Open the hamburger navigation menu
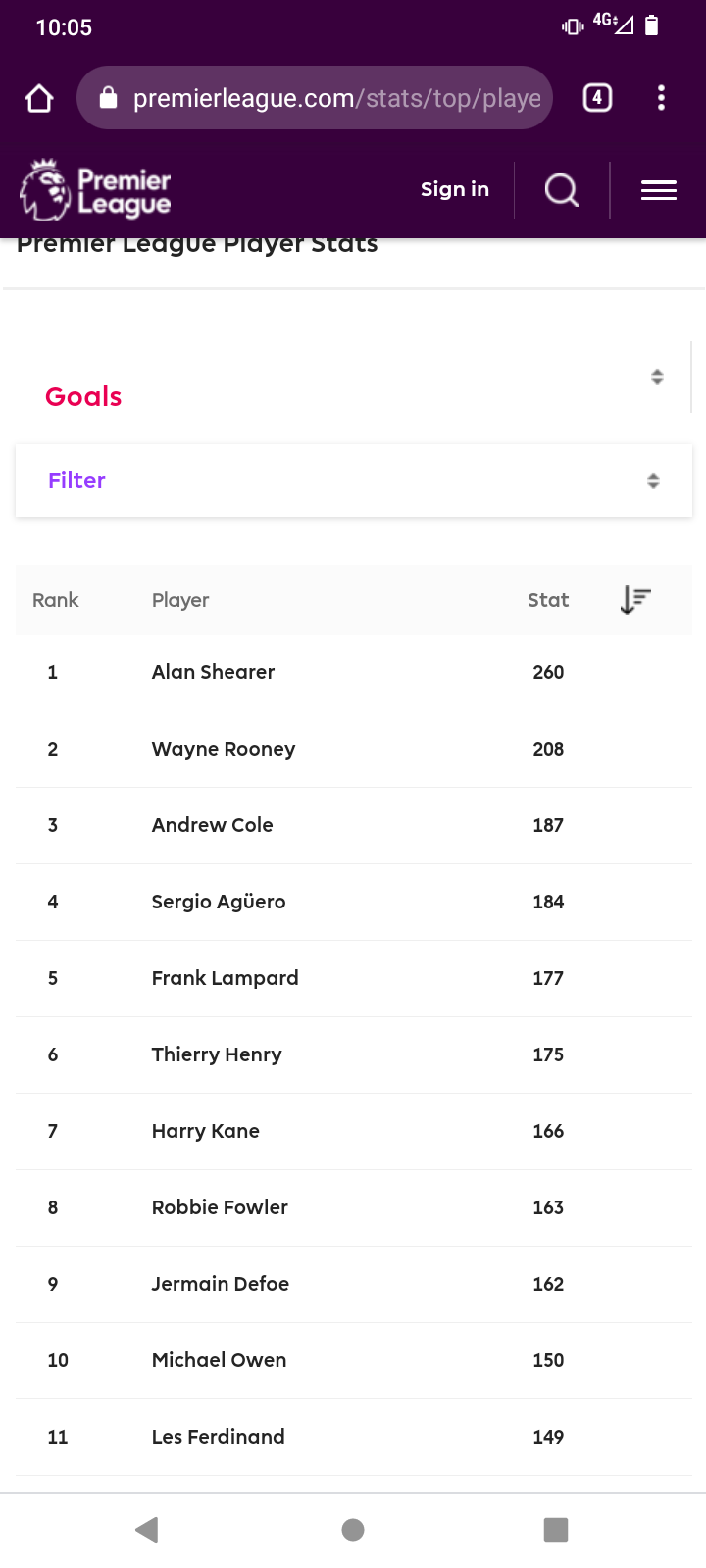 659,190
